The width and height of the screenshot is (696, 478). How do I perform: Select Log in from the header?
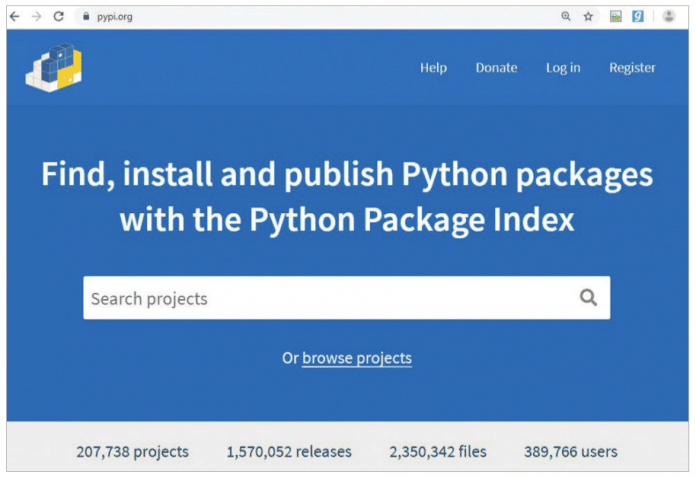point(563,68)
